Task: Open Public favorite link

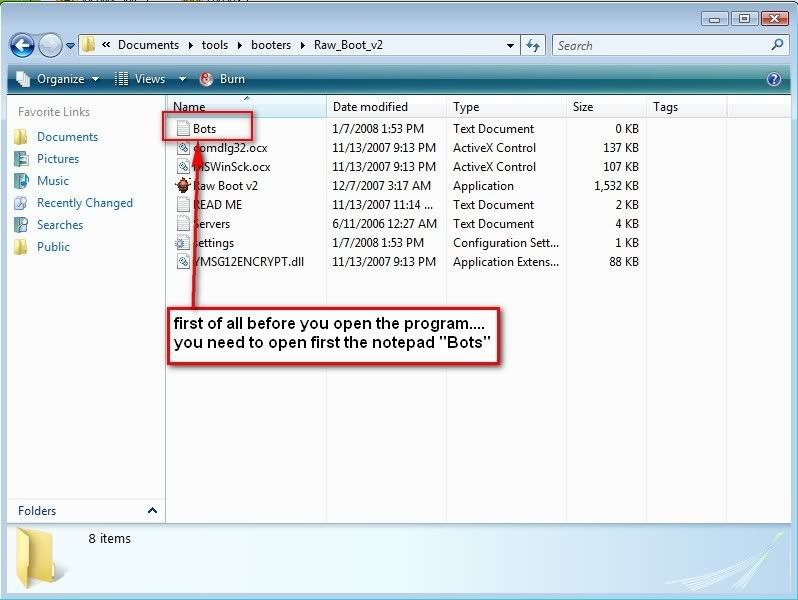Action: click(53, 246)
